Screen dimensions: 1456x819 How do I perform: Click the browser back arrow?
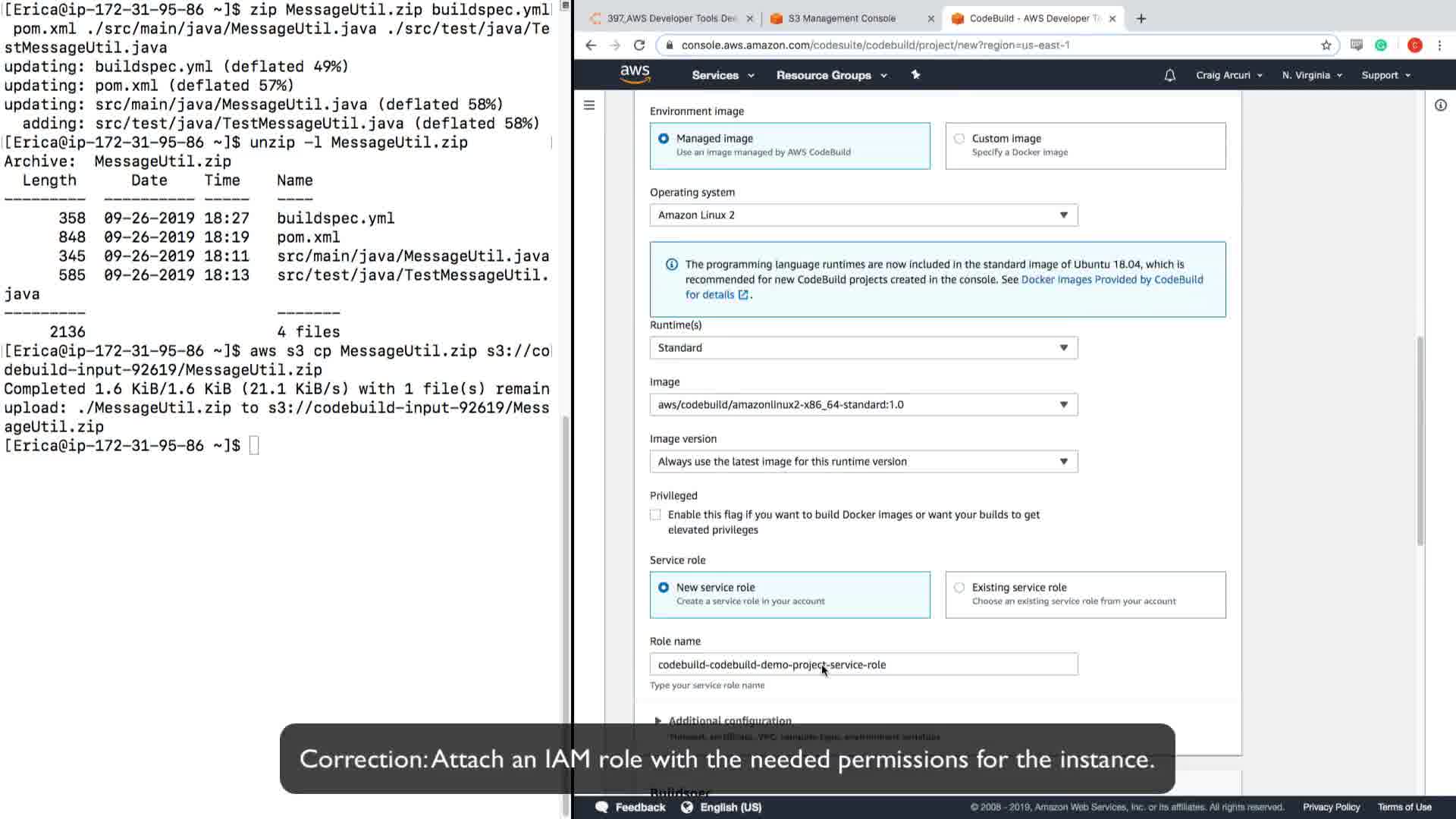591,45
